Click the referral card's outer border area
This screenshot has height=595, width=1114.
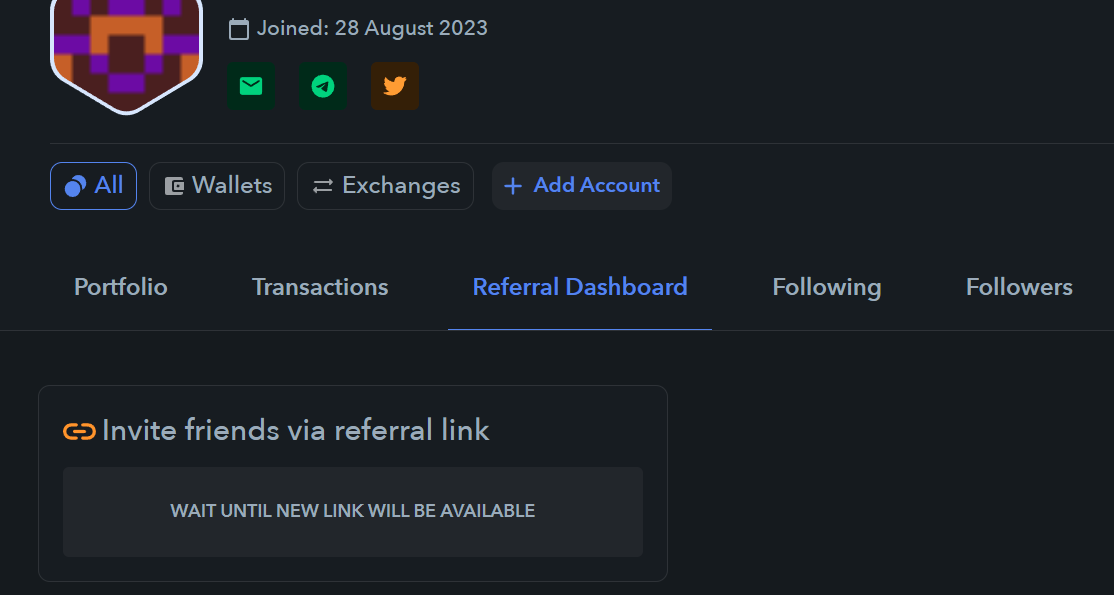coord(352,483)
